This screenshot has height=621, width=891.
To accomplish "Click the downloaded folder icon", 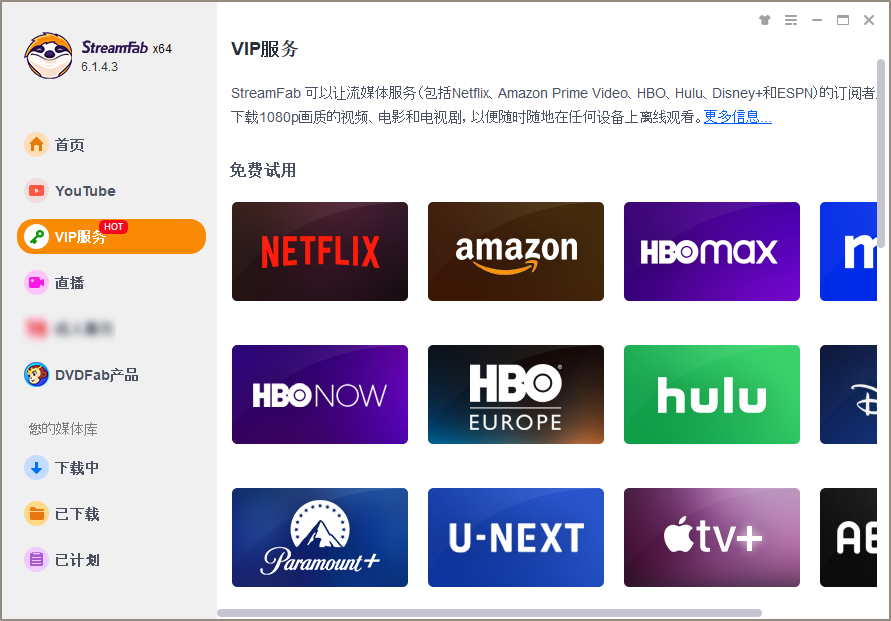I will pyautogui.click(x=36, y=514).
